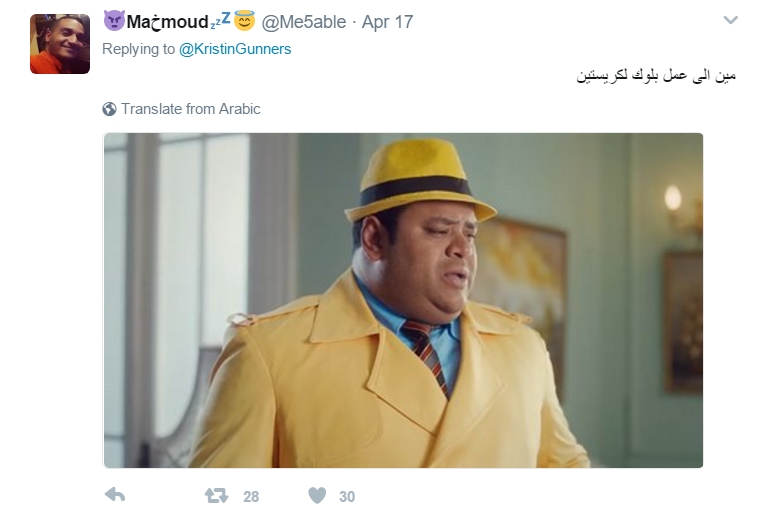
Task: Click the 'Replying to' label
Action: click(x=138, y=49)
